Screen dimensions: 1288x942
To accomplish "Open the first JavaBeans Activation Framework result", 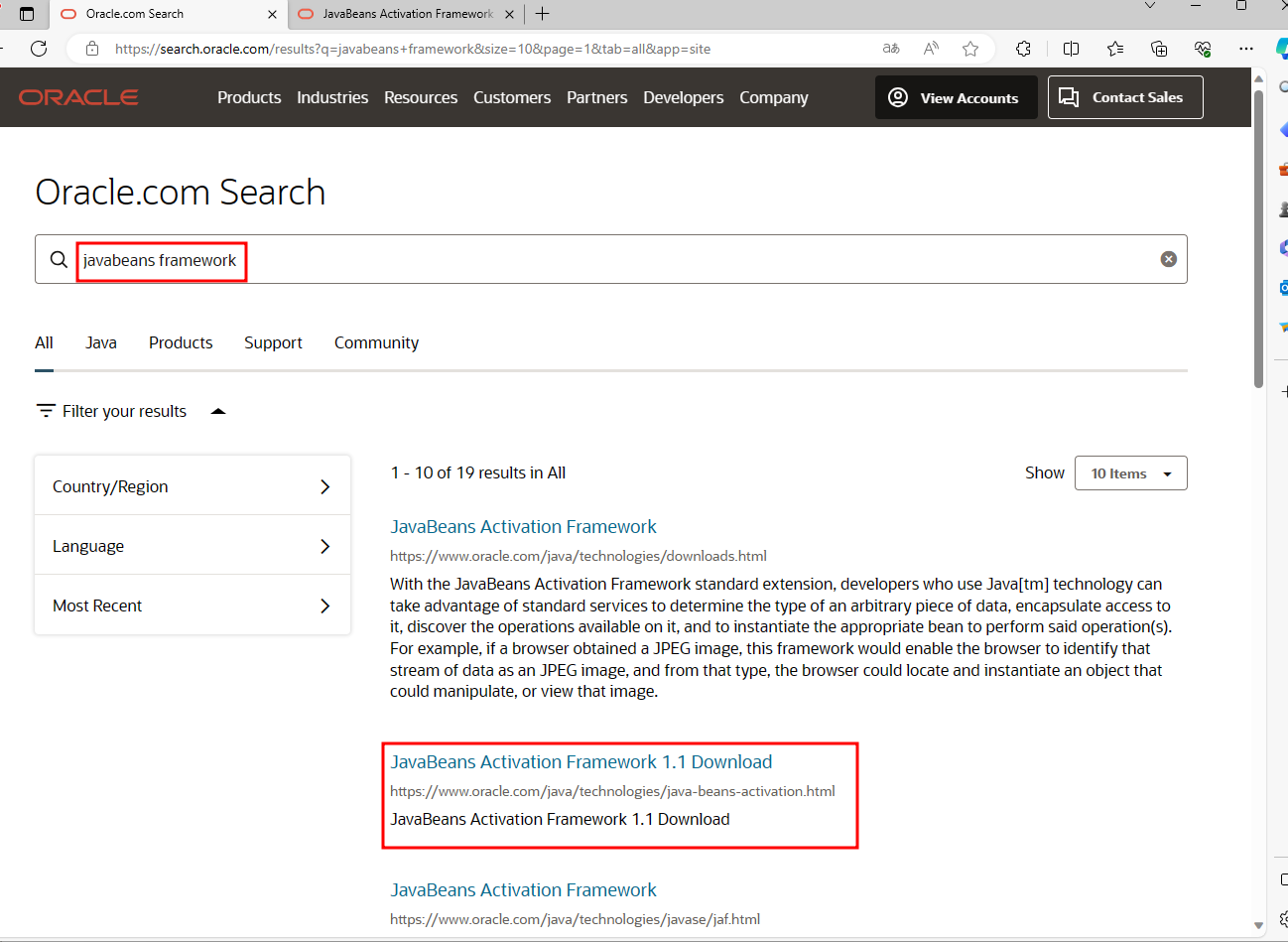I will (523, 527).
